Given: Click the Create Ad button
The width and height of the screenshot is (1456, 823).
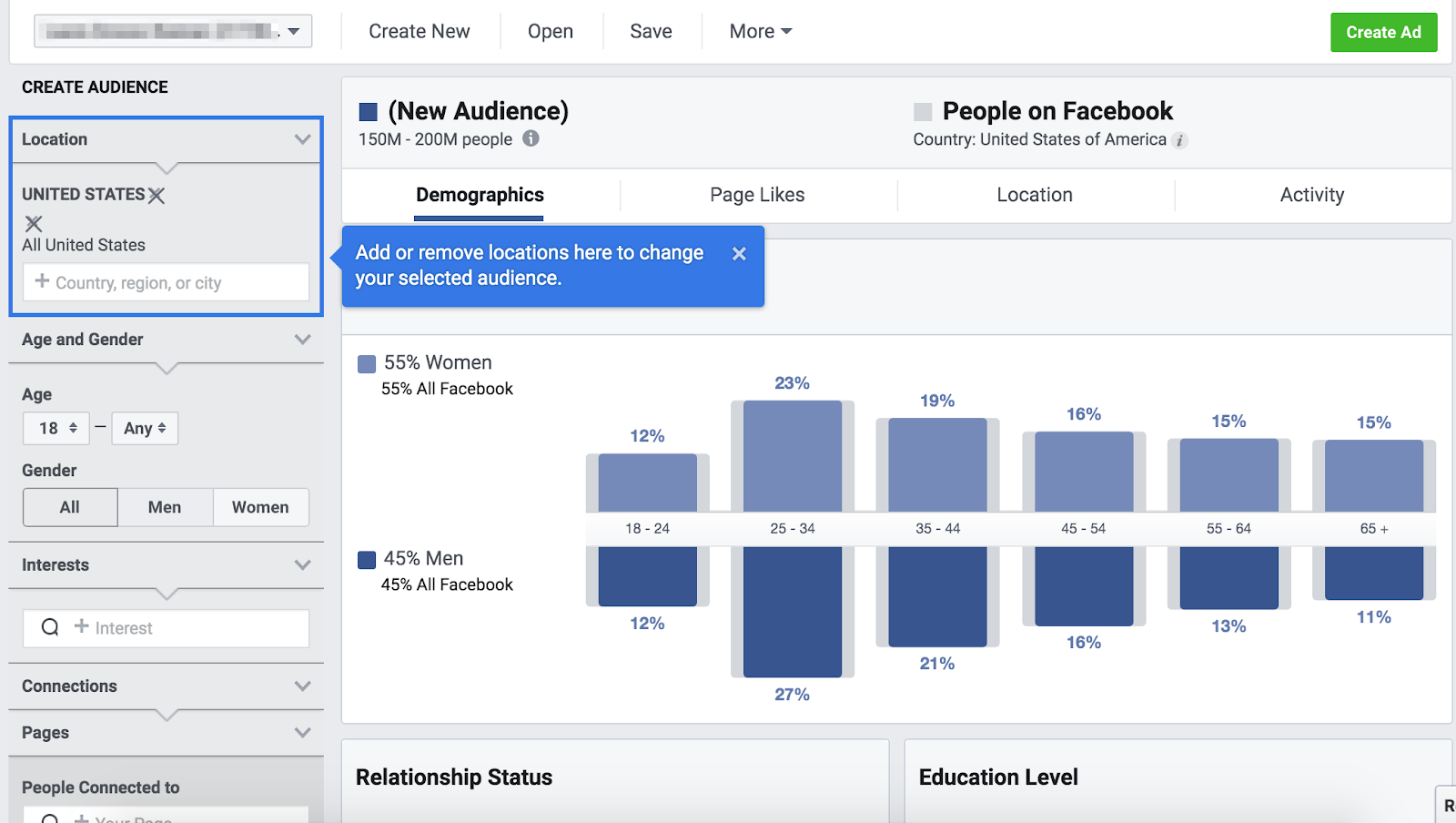Looking at the screenshot, I should click(1383, 32).
